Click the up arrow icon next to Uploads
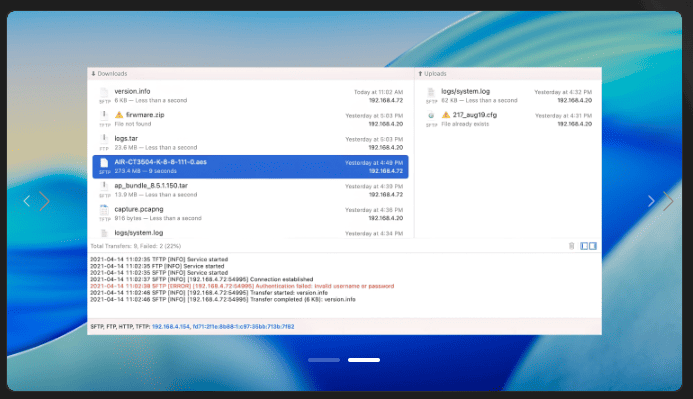693x399 pixels. pyautogui.click(x=420, y=74)
